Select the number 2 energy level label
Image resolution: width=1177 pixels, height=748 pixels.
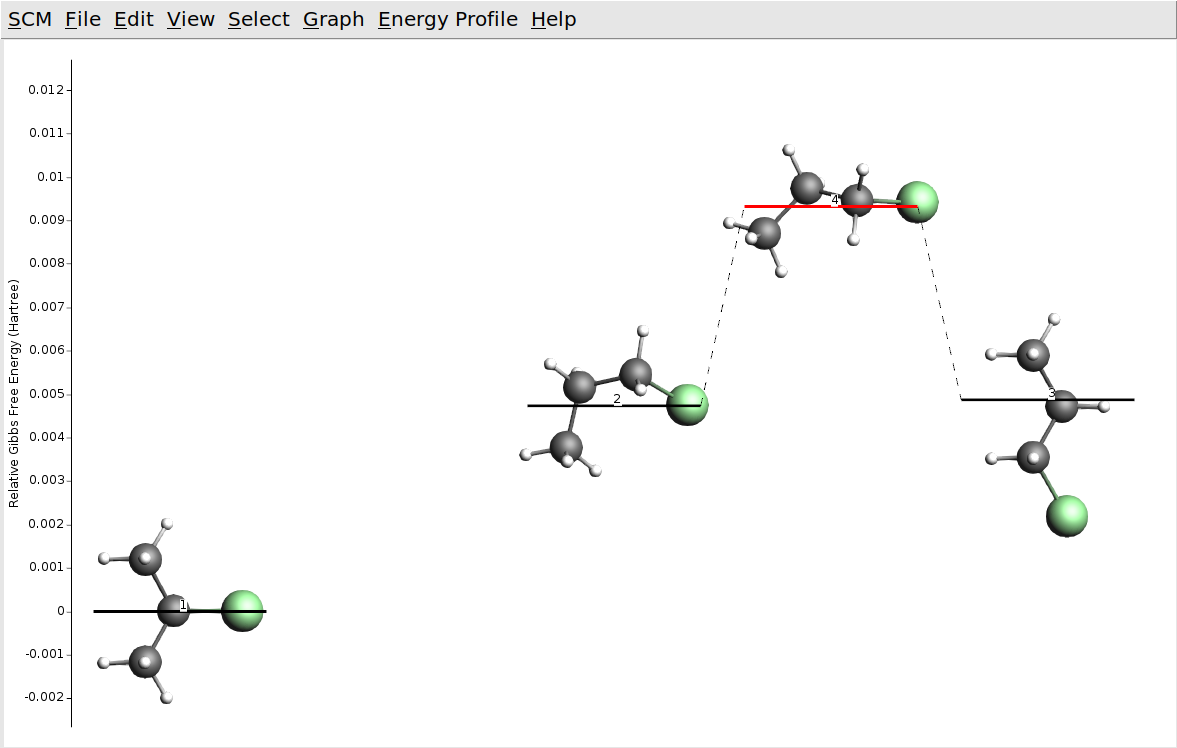coord(617,399)
